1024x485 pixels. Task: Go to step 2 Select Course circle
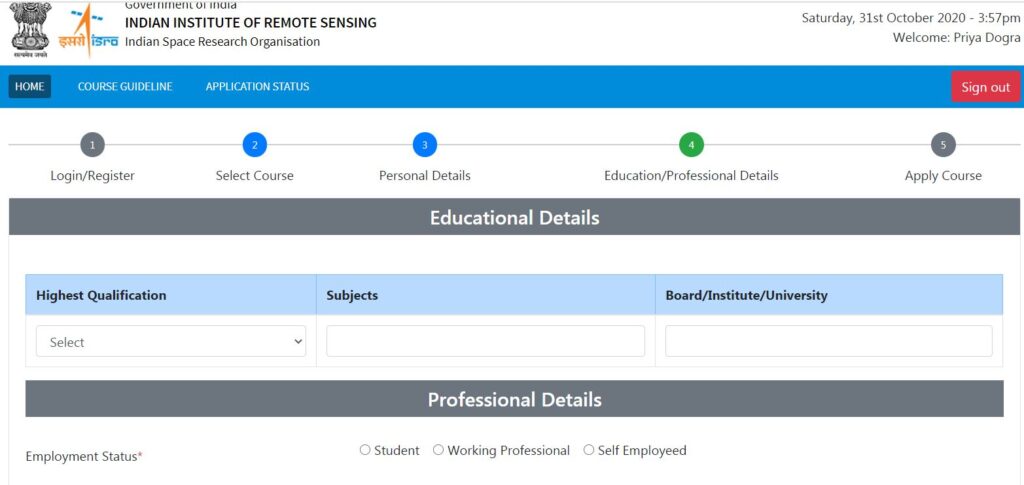pos(255,145)
